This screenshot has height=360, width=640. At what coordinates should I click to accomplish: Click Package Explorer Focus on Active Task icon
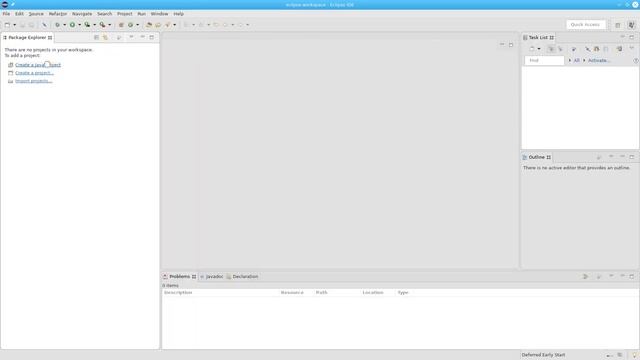119,38
